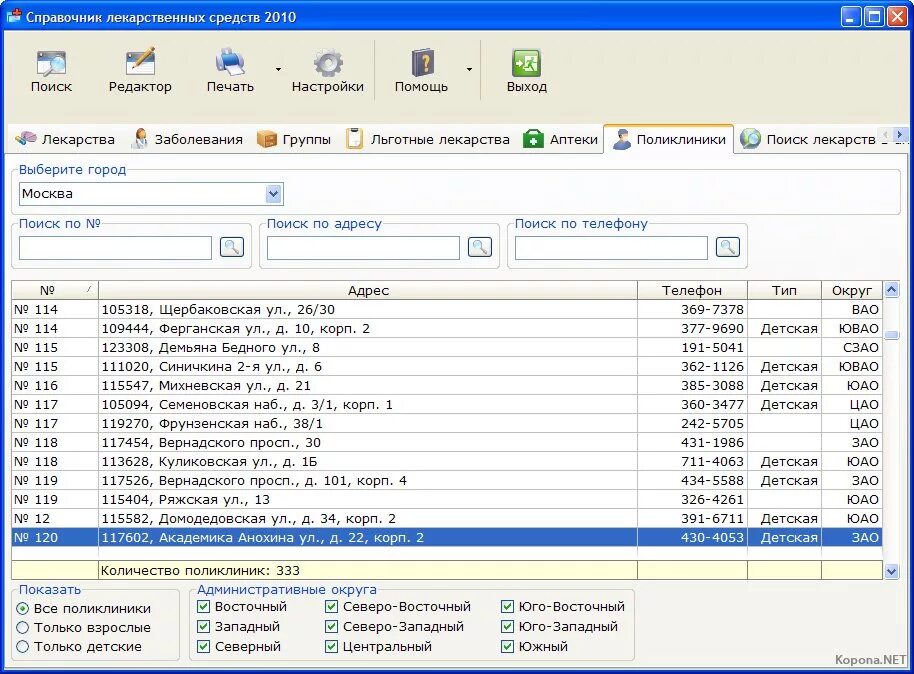The height and width of the screenshot is (674, 914).
Task: Open the Помощь help book
Action: pos(421,71)
